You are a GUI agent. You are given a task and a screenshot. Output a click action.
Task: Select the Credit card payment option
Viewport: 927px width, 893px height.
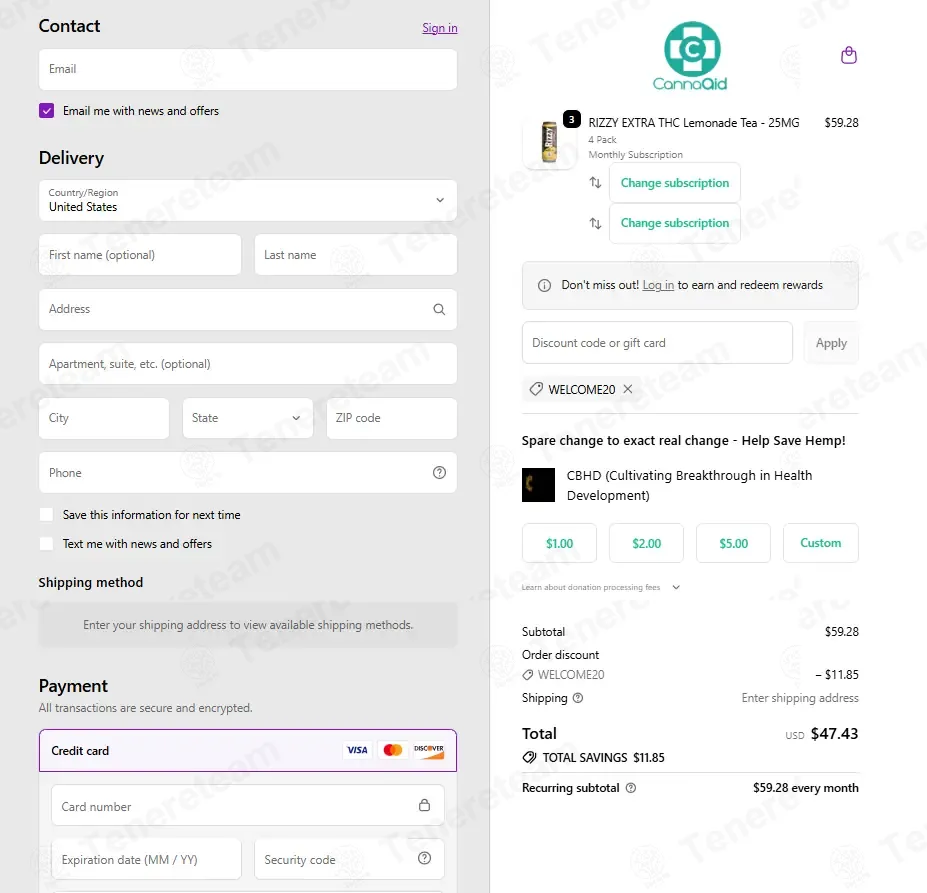(248, 750)
